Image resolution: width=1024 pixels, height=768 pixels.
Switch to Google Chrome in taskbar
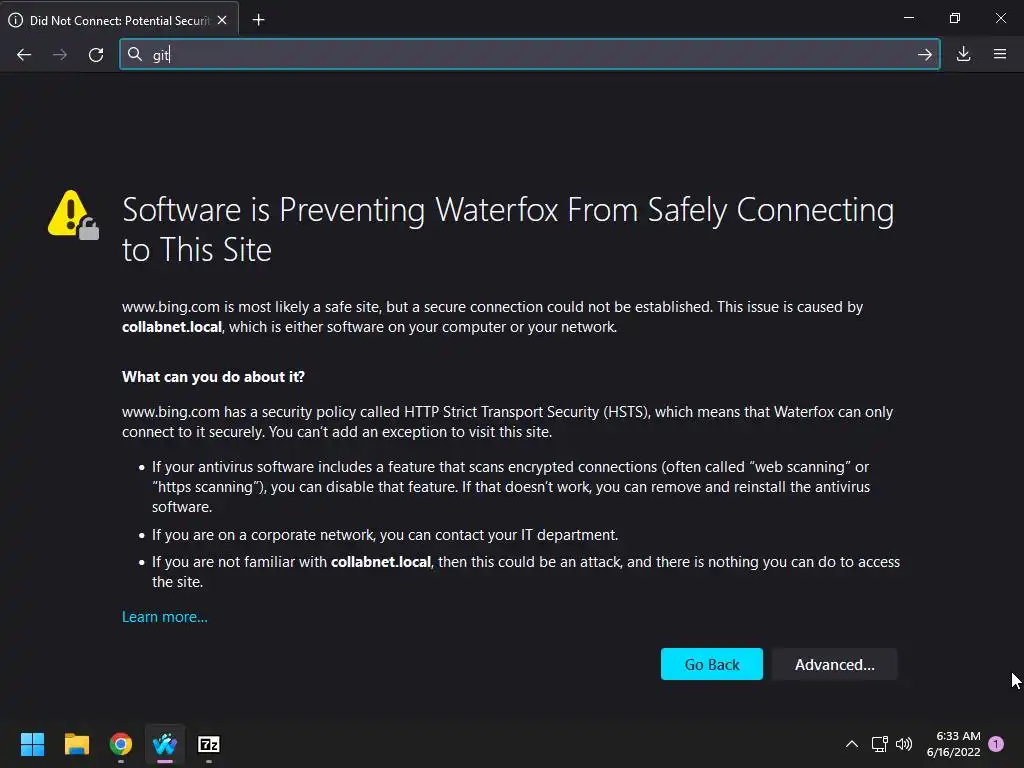tap(121, 744)
